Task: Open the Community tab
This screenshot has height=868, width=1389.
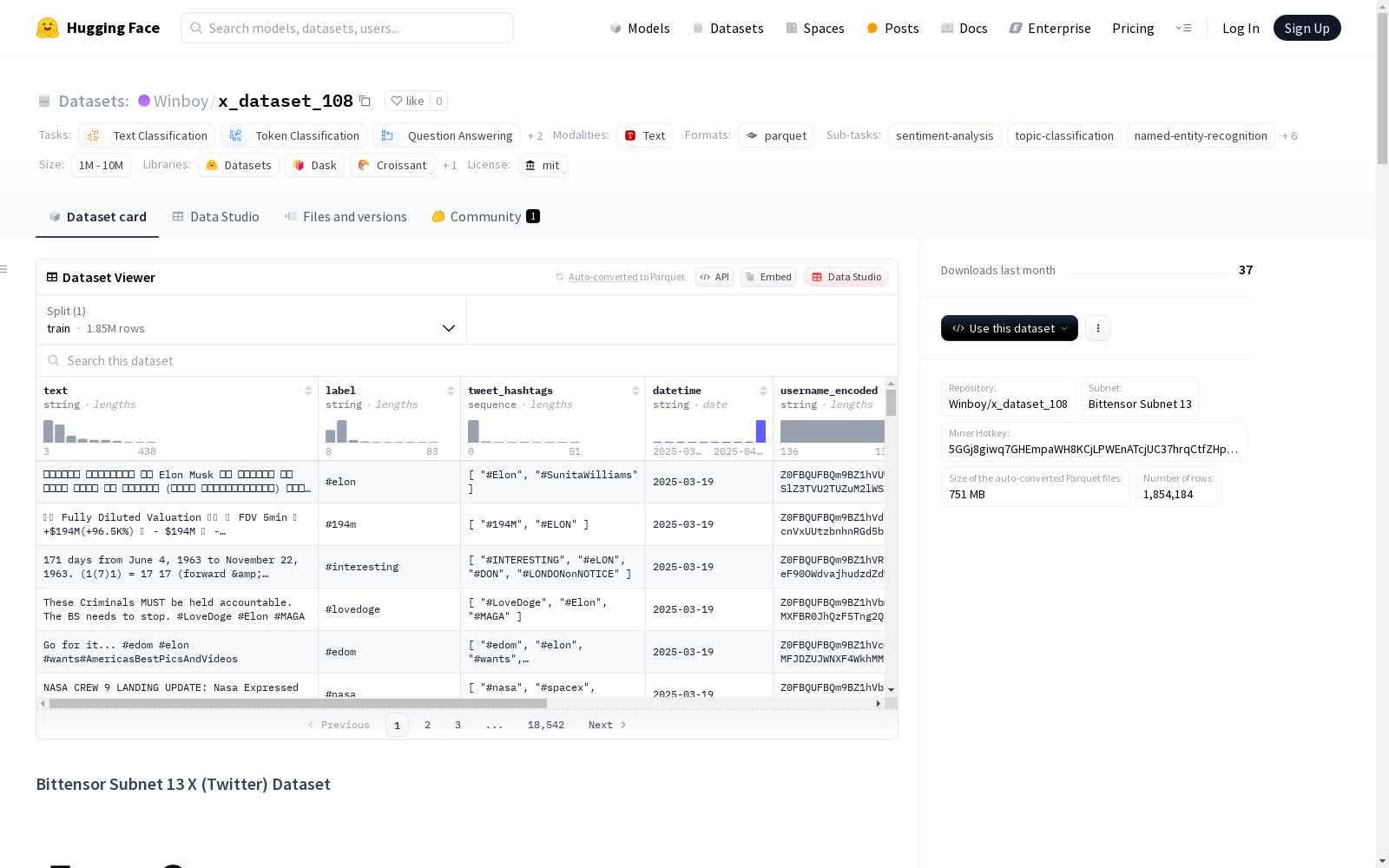Action: click(x=486, y=217)
